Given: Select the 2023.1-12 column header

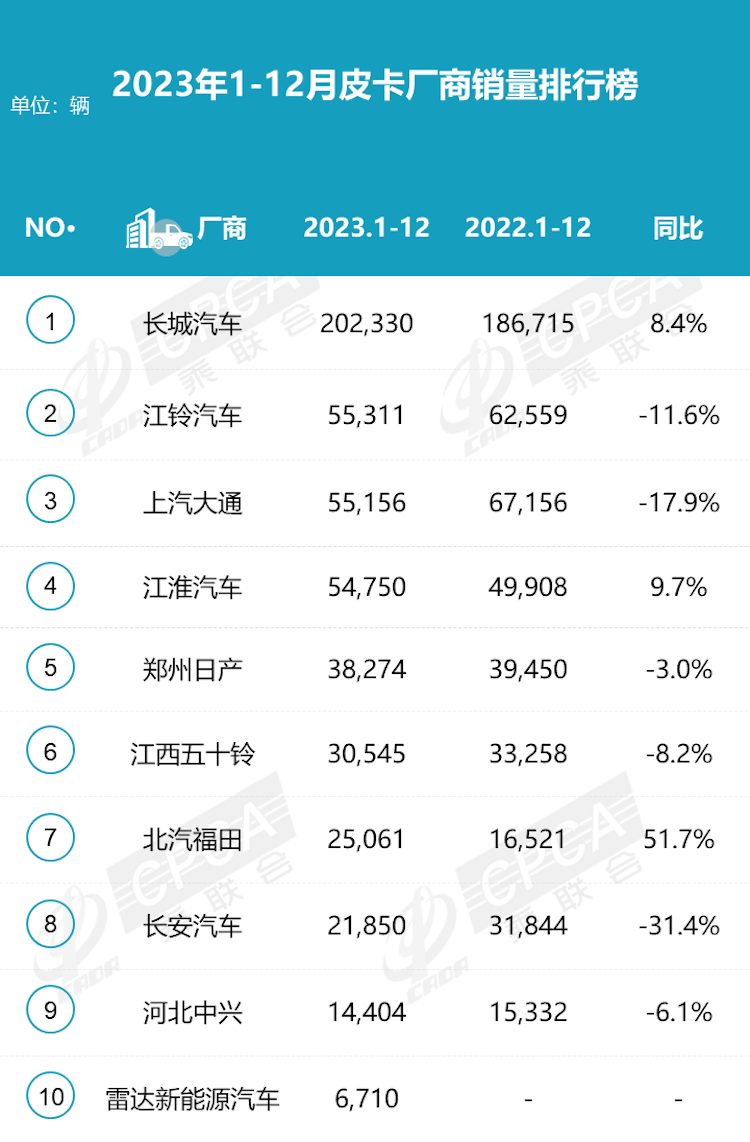Looking at the screenshot, I should (366, 228).
